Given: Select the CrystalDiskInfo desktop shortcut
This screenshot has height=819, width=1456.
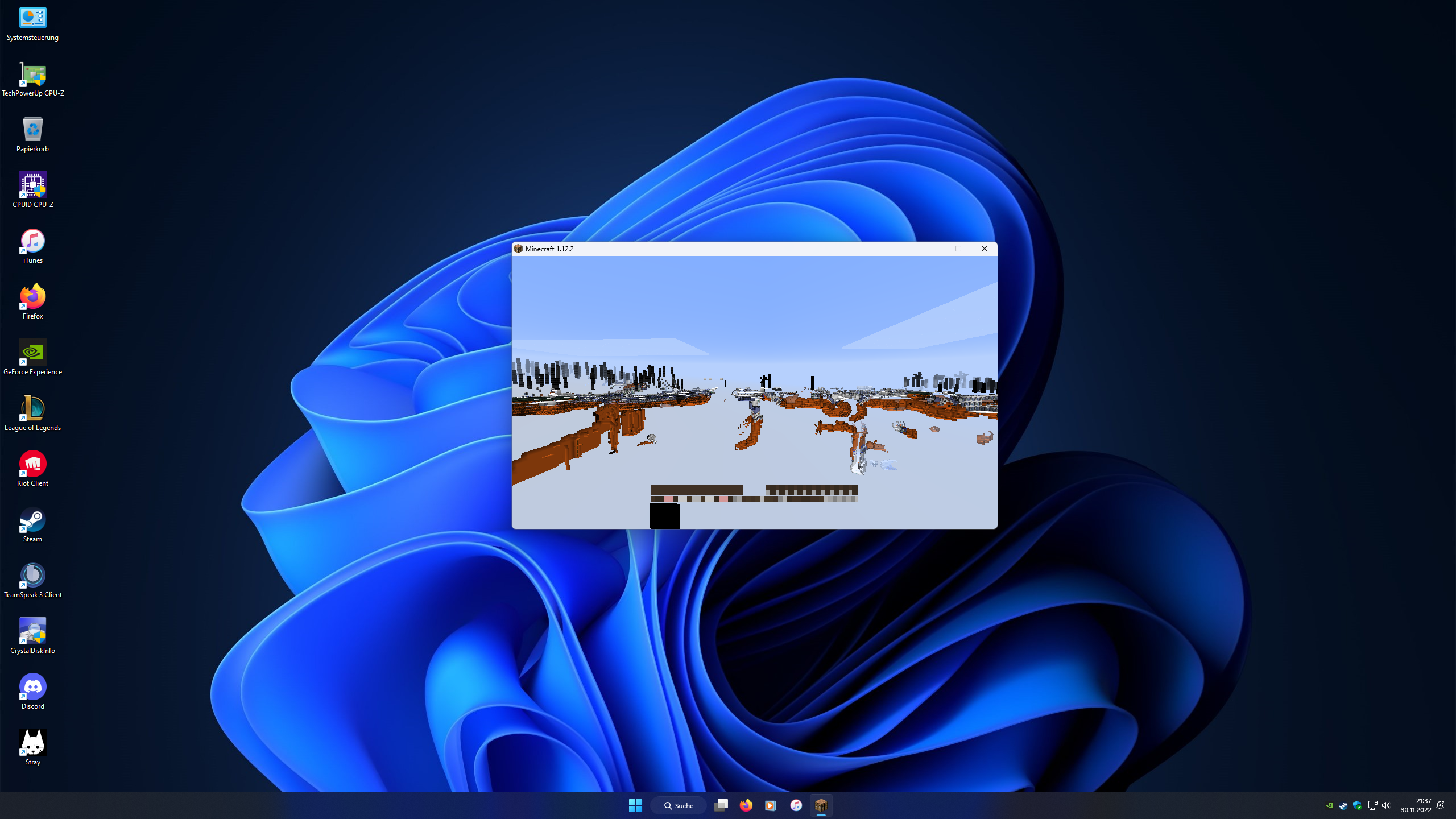Looking at the screenshot, I should pyautogui.click(x=32, y=631).
